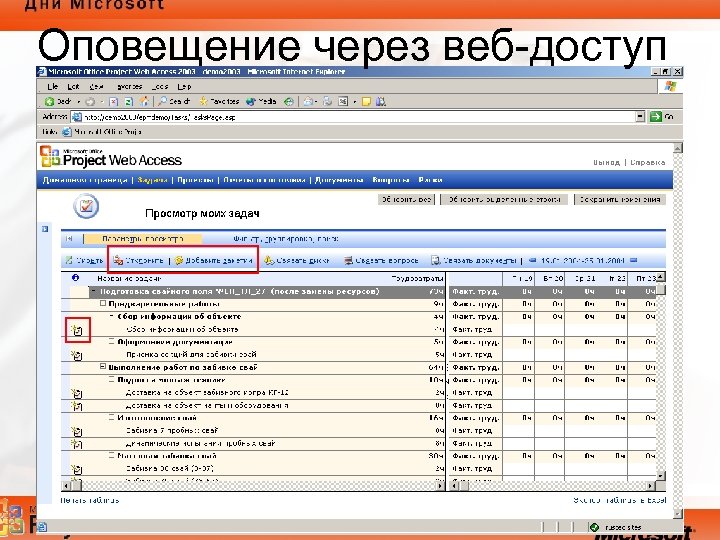This screenshot has width=720, height=540.
Task: Click the IE Forward arrow icon
Action: click(x=90, y=101)
